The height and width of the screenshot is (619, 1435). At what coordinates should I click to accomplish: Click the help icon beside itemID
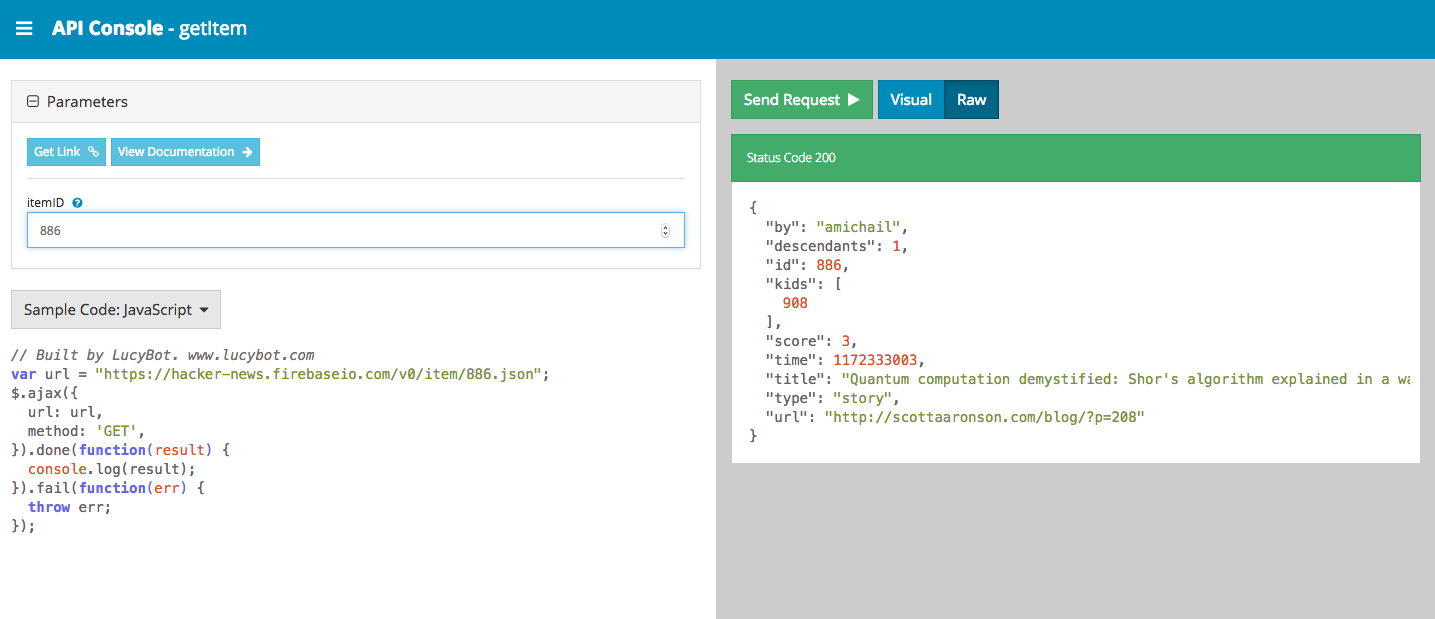coord(76,202)
